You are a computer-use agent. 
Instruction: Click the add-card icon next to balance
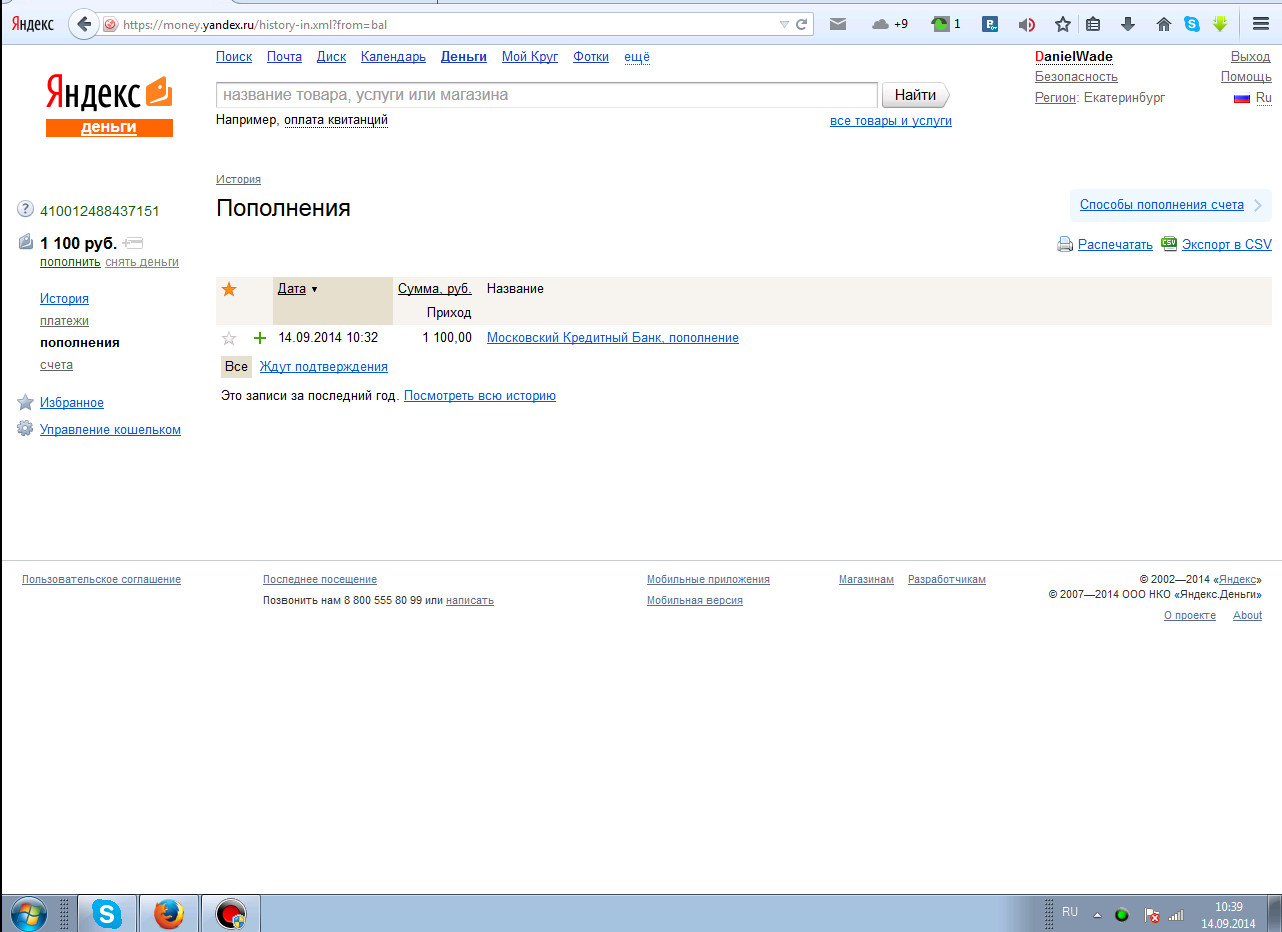(133, 242)
